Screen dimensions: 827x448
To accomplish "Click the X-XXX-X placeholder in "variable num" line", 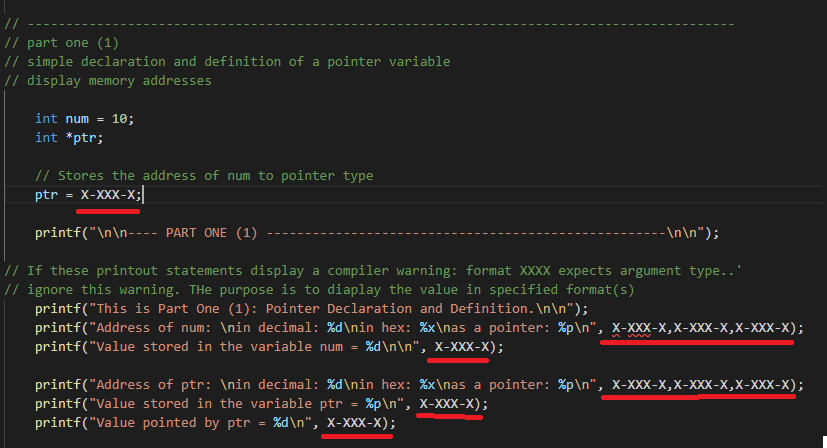I will pos(462,347).
